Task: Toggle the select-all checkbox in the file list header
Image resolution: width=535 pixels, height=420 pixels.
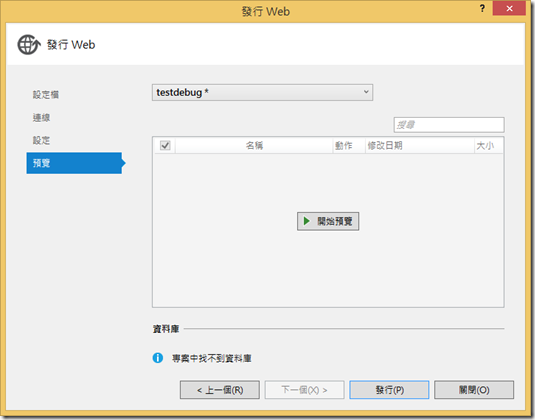Action: point(165,145)
